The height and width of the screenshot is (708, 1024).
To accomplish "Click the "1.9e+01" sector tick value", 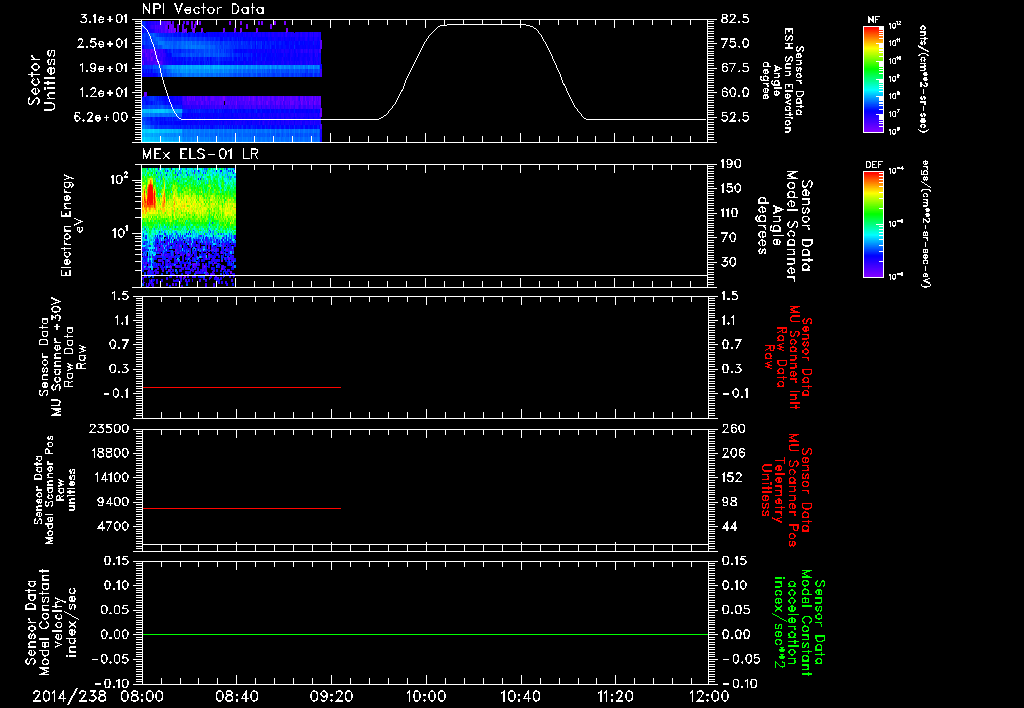I will (x=104, y=68).
